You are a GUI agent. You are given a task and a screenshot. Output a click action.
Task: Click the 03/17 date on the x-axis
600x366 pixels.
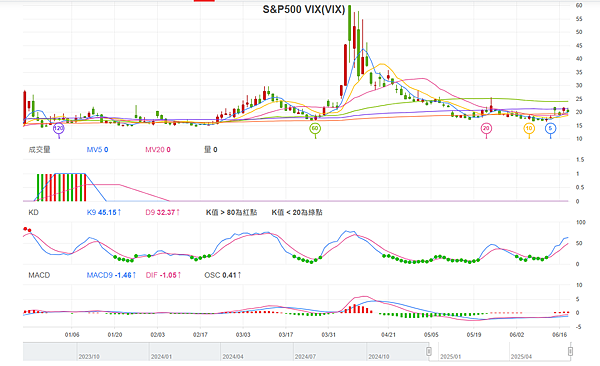(x=286, y=335)
